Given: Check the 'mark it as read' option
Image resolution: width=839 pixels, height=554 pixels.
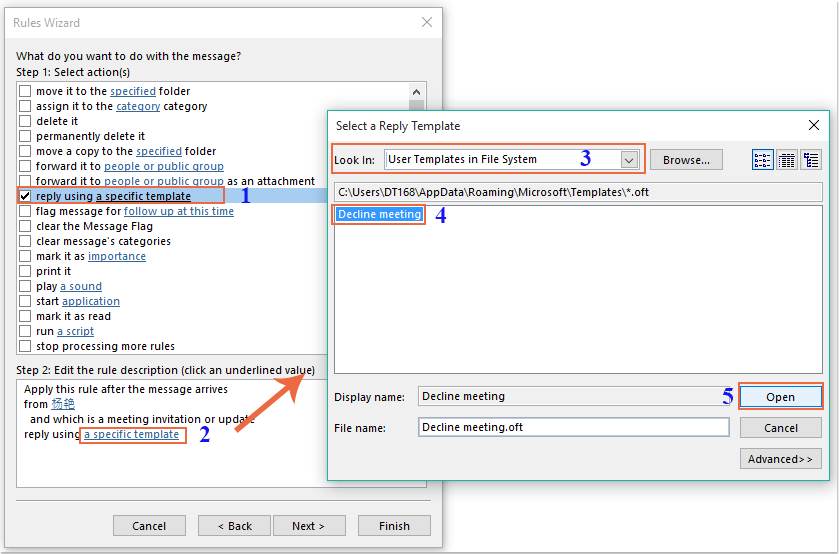Looking at the screenshot, I should (26, 317).
